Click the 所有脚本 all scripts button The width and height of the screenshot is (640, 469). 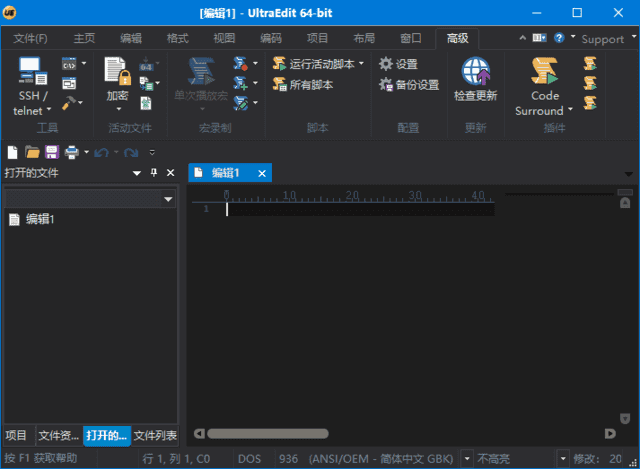pyautogui.click(x=303, y=84)
